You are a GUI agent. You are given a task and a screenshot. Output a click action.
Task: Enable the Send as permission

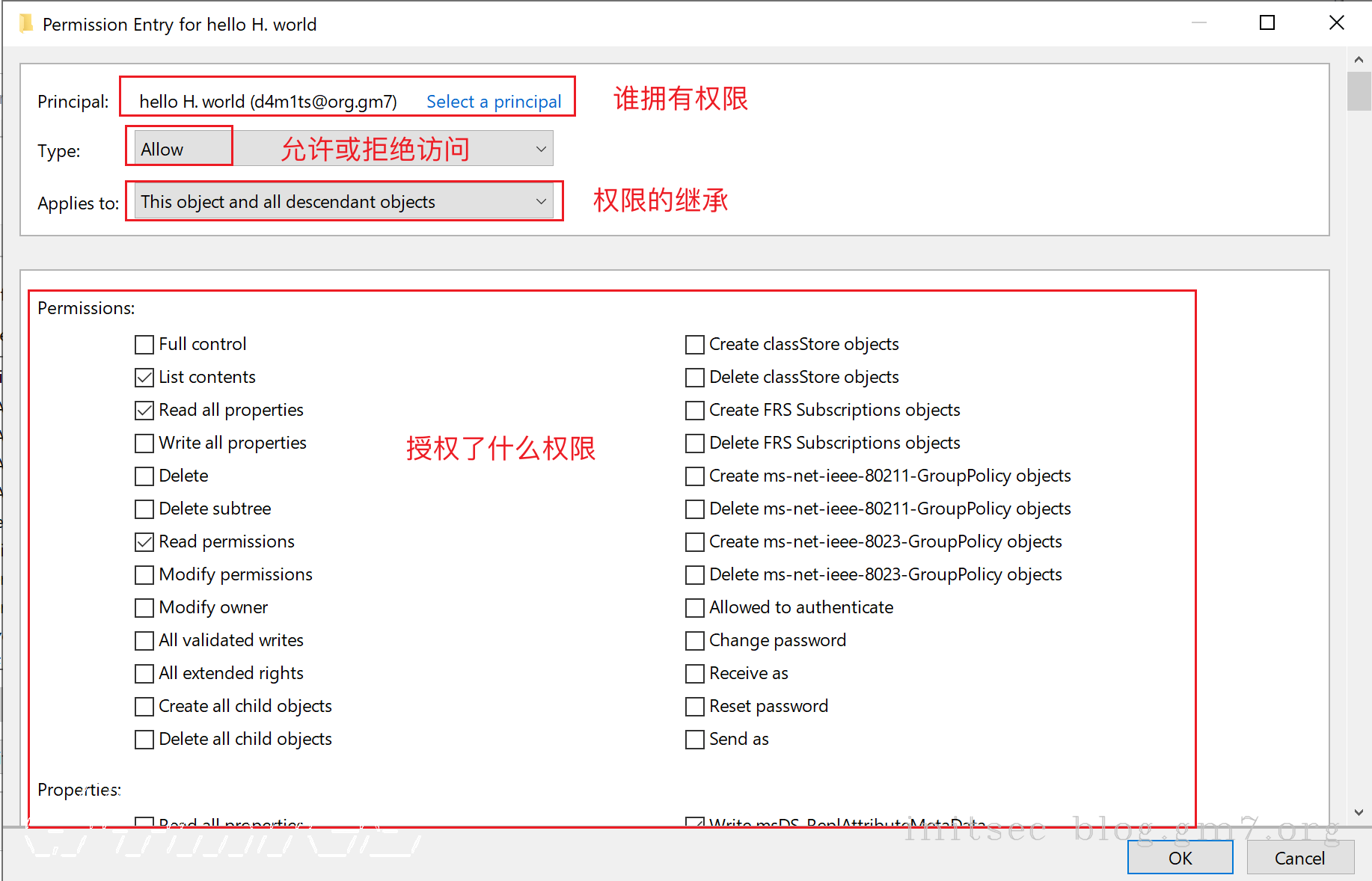pyautogui.click(x=695, y=740)
